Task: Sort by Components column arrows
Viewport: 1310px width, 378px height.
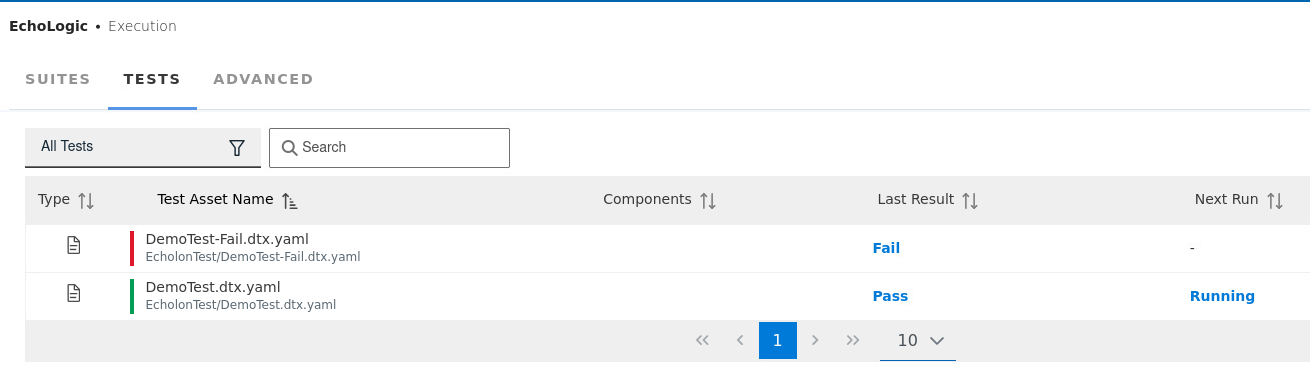Action: point(708,201)
